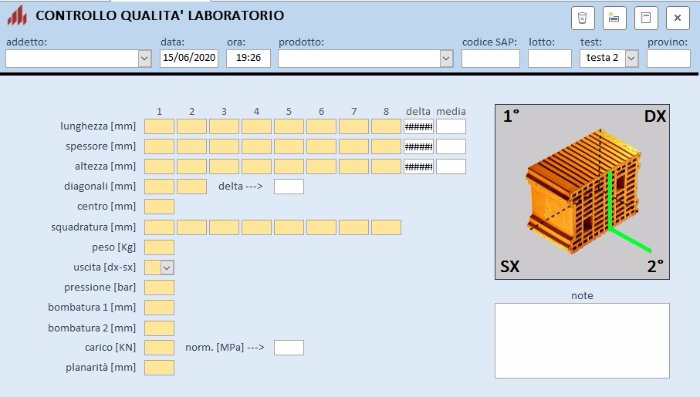Expand the prodotto combo box

(446, 59)
